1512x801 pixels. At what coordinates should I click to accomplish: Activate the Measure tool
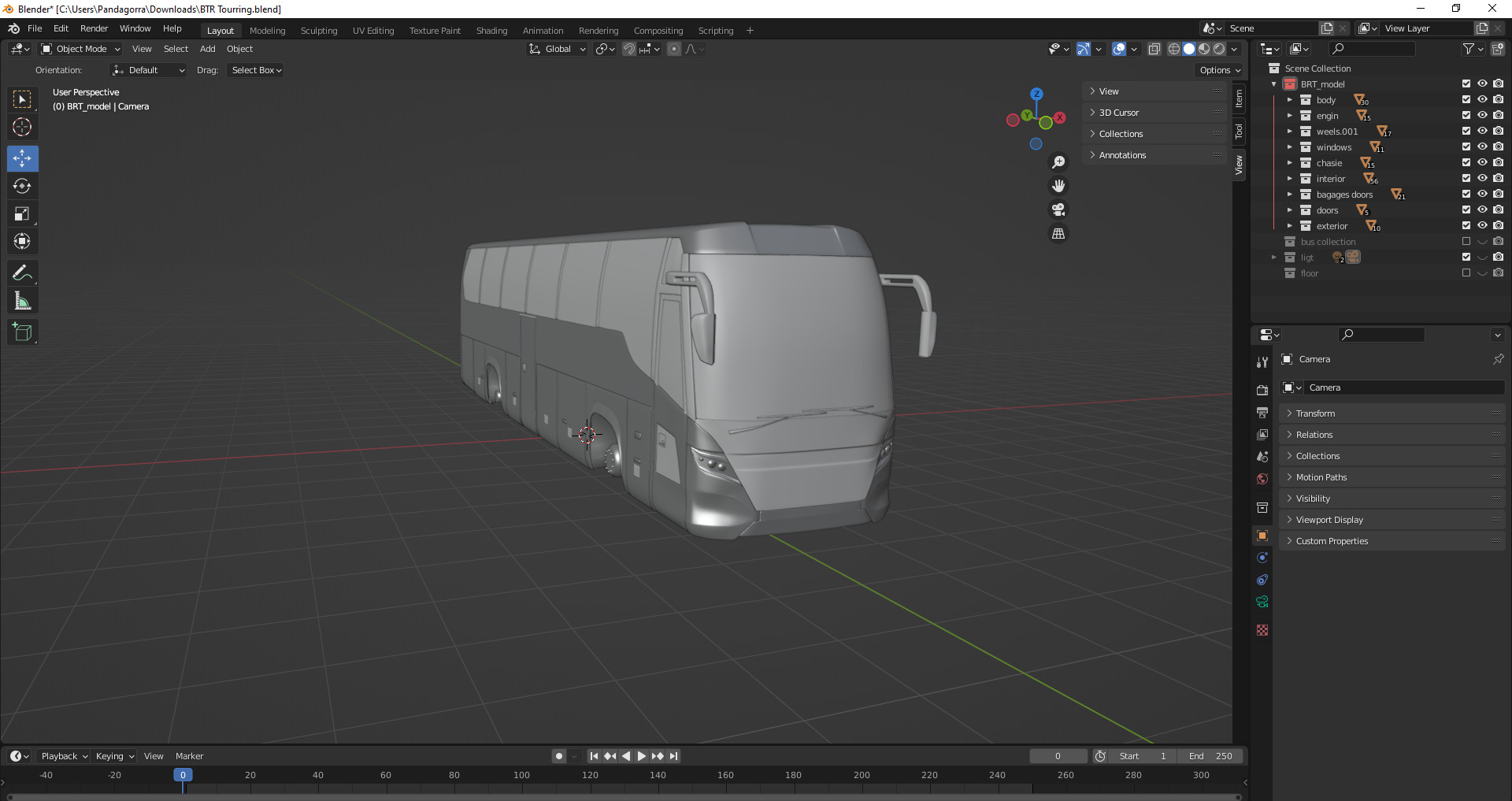22,301
